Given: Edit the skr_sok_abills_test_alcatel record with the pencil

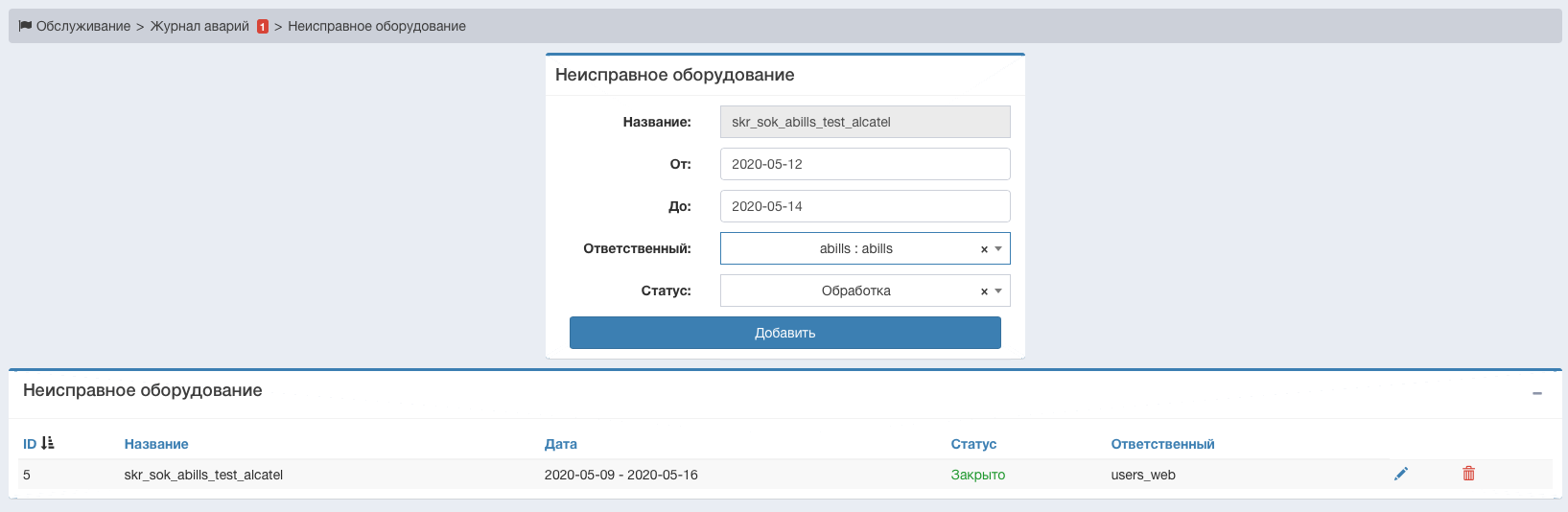Looking at the screenshot, I should pyautogui.click(x=1401, y=474).
